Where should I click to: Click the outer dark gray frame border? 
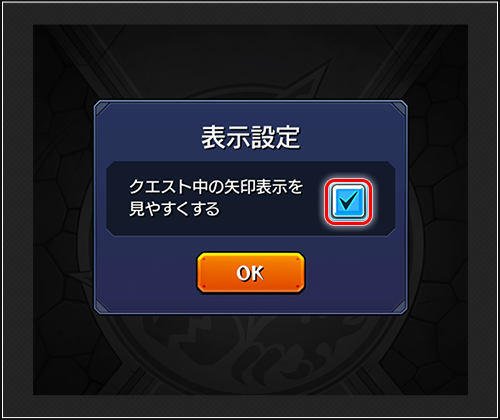click(x=17, y=210)
